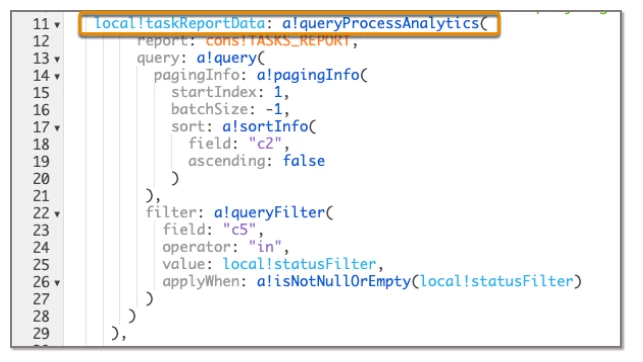Click the batchSize parameter
Screen dimensions: 643x362
[209, 109]
